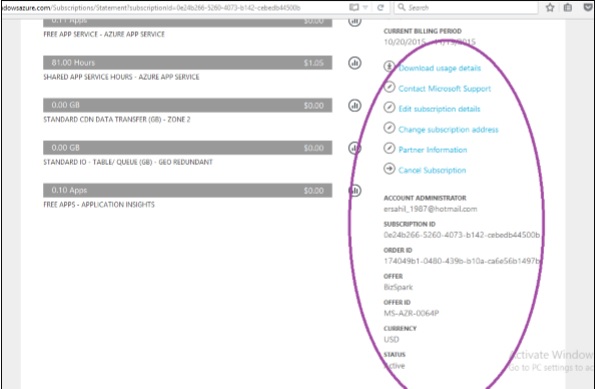Screen dimensions: 595x389
Task: Open chart icon for Shared App Service Hours
Action: (354, 63)
